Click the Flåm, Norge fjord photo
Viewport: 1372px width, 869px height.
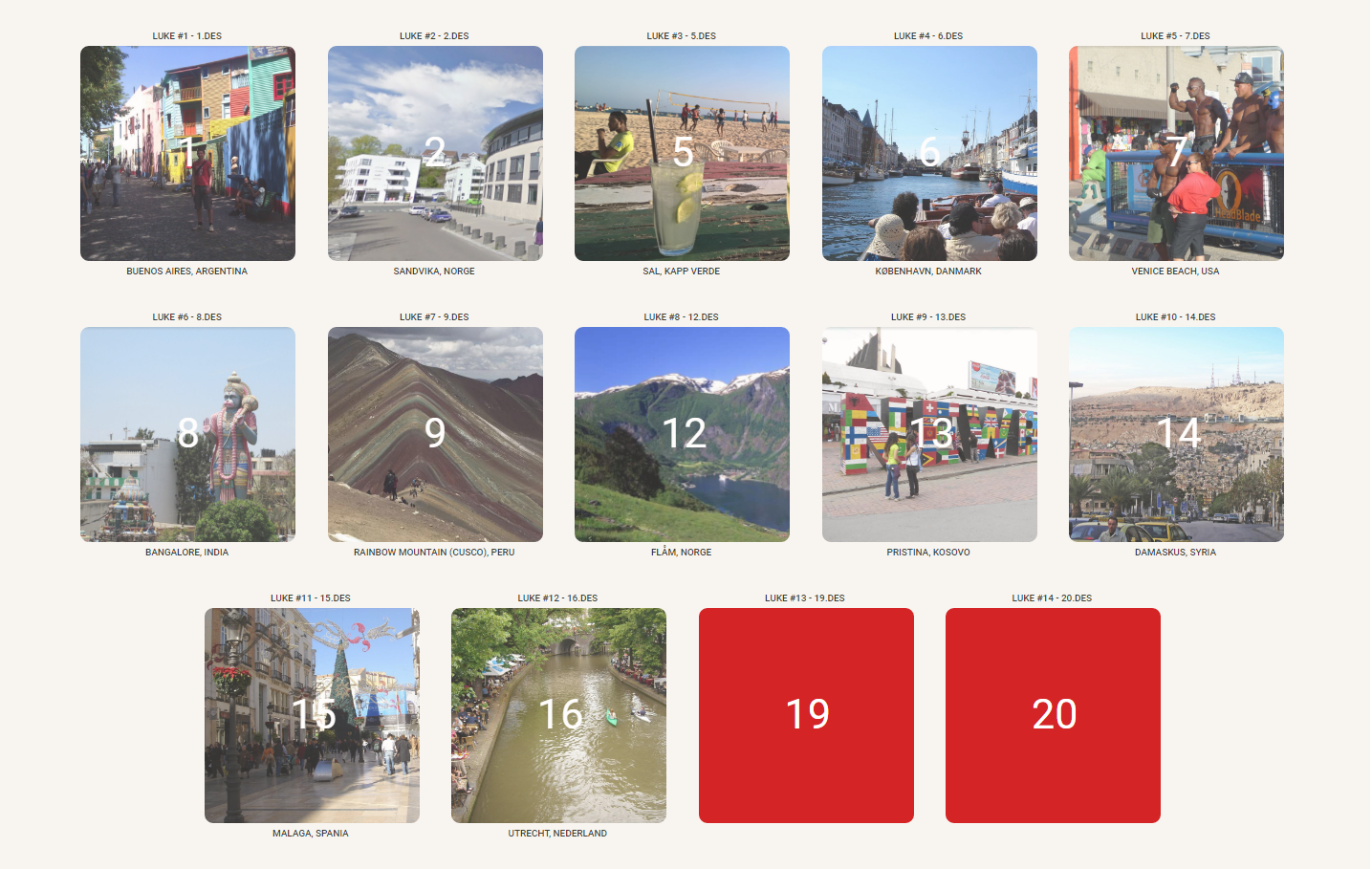(x=682, y=434)
